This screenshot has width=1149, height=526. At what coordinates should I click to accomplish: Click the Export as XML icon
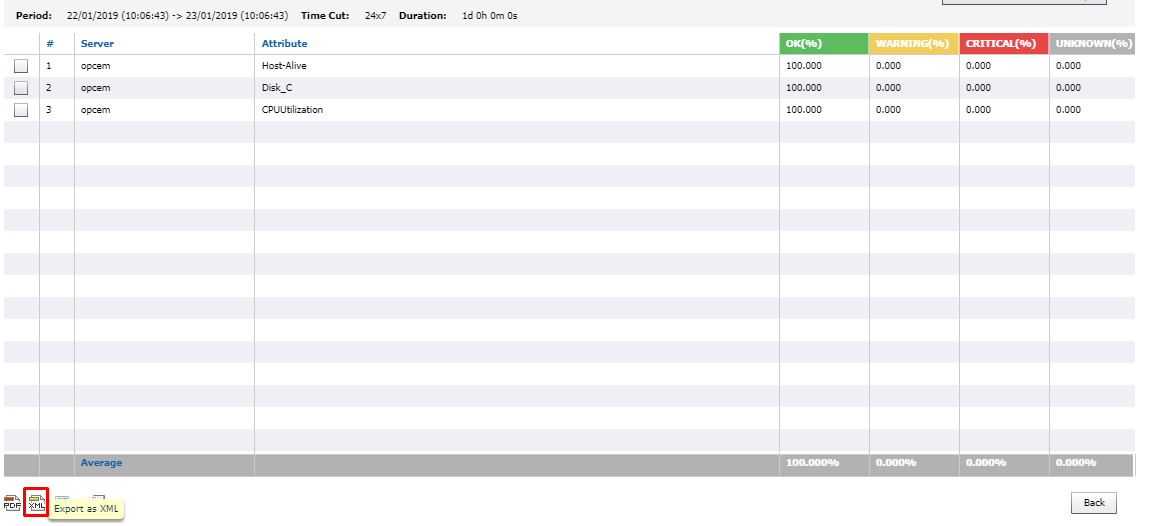[x=36, y=503]
